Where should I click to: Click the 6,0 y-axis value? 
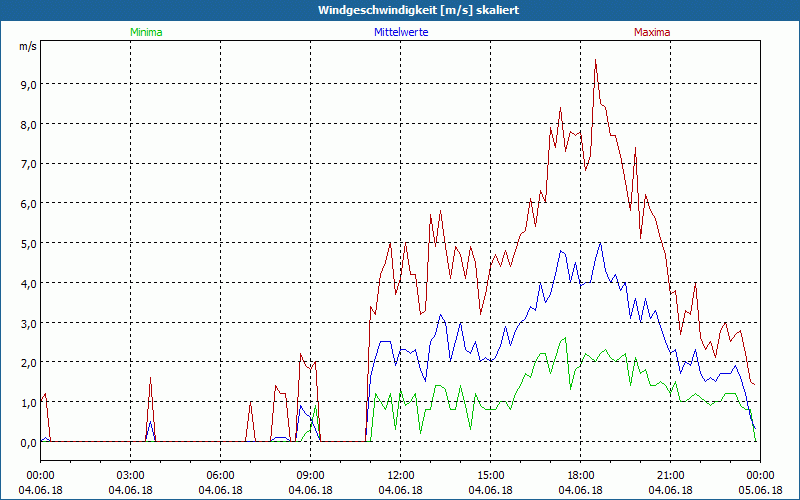coord(28,204)
